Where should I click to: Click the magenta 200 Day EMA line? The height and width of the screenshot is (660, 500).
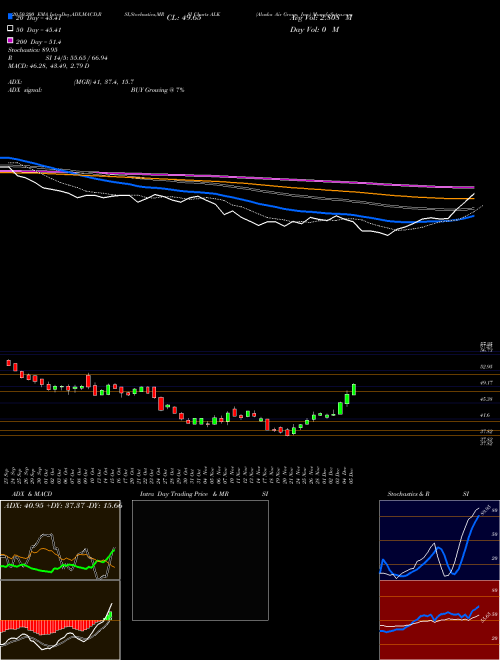(237, 178)
